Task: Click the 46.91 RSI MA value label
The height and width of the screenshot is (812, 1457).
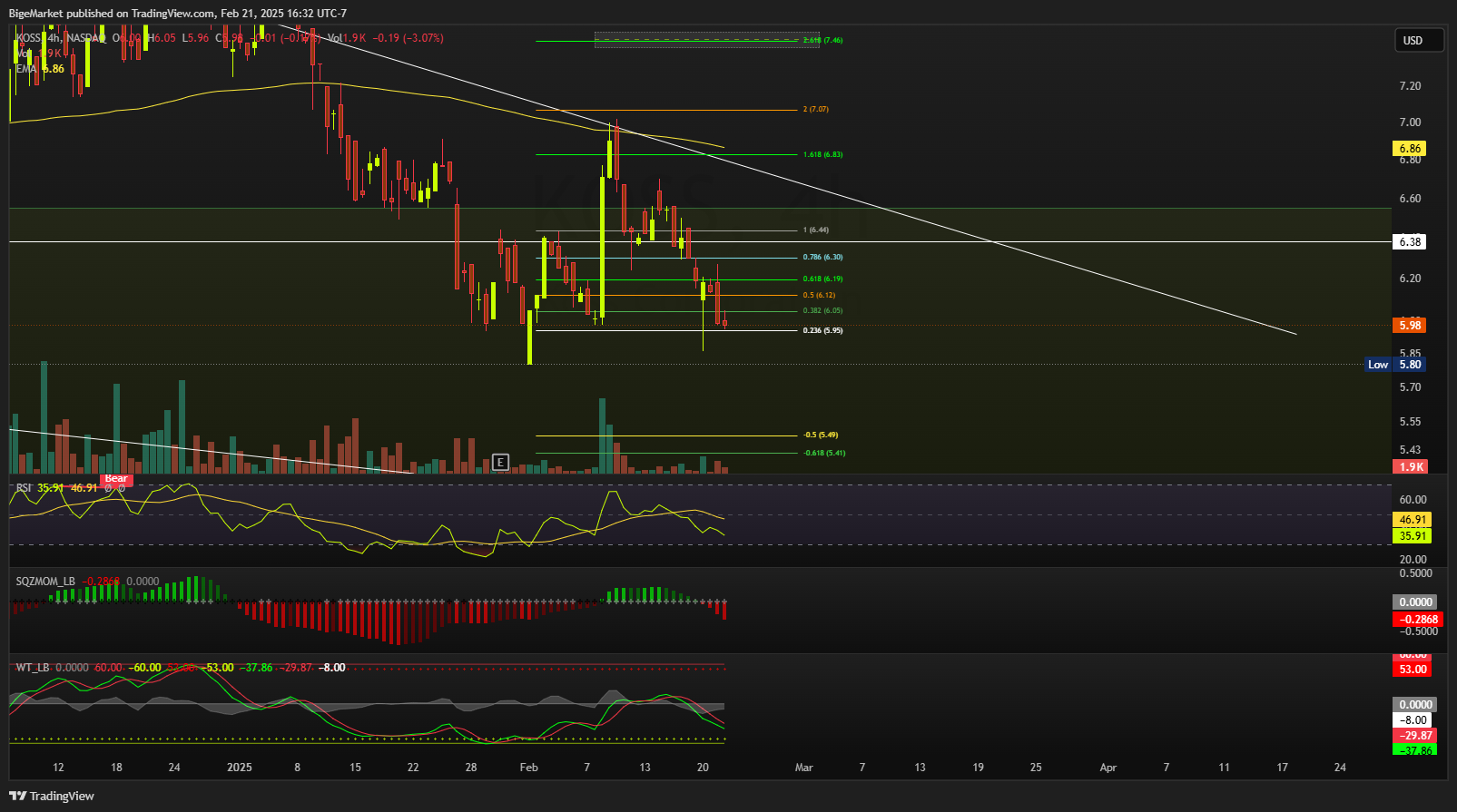Action: point(1412,520)
